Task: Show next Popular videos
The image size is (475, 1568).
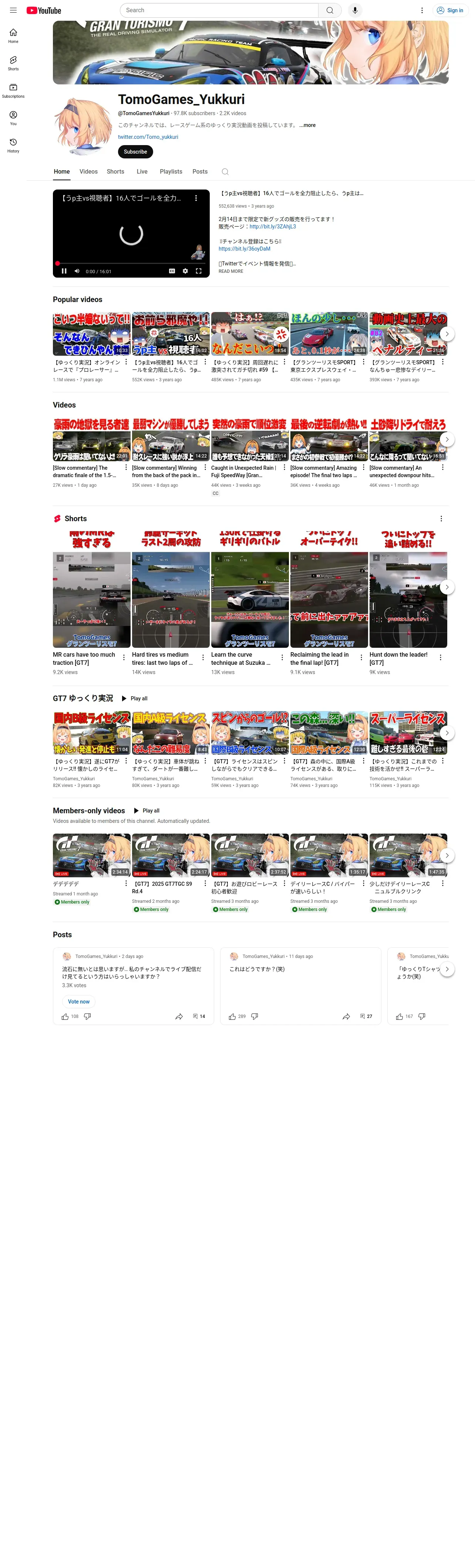Action: pyautogui.click(x=447, y=334)
